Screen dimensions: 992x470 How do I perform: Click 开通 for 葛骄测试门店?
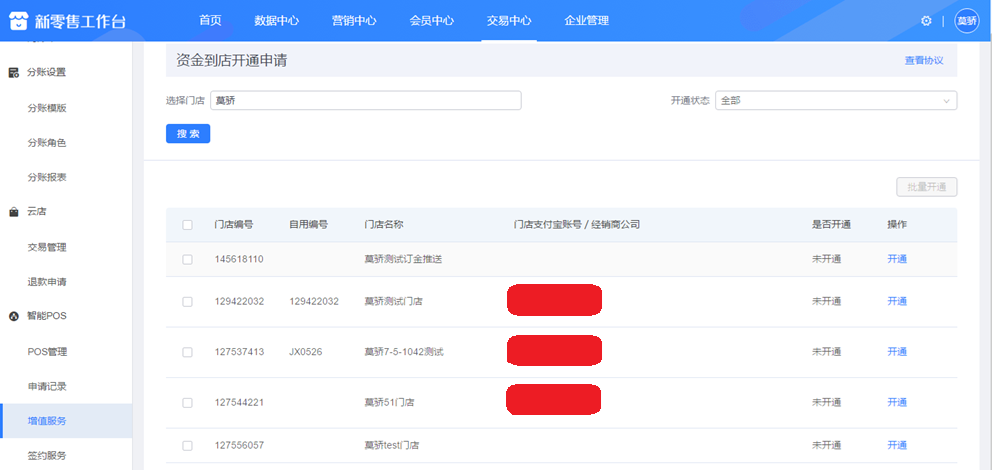click(897, 301)
